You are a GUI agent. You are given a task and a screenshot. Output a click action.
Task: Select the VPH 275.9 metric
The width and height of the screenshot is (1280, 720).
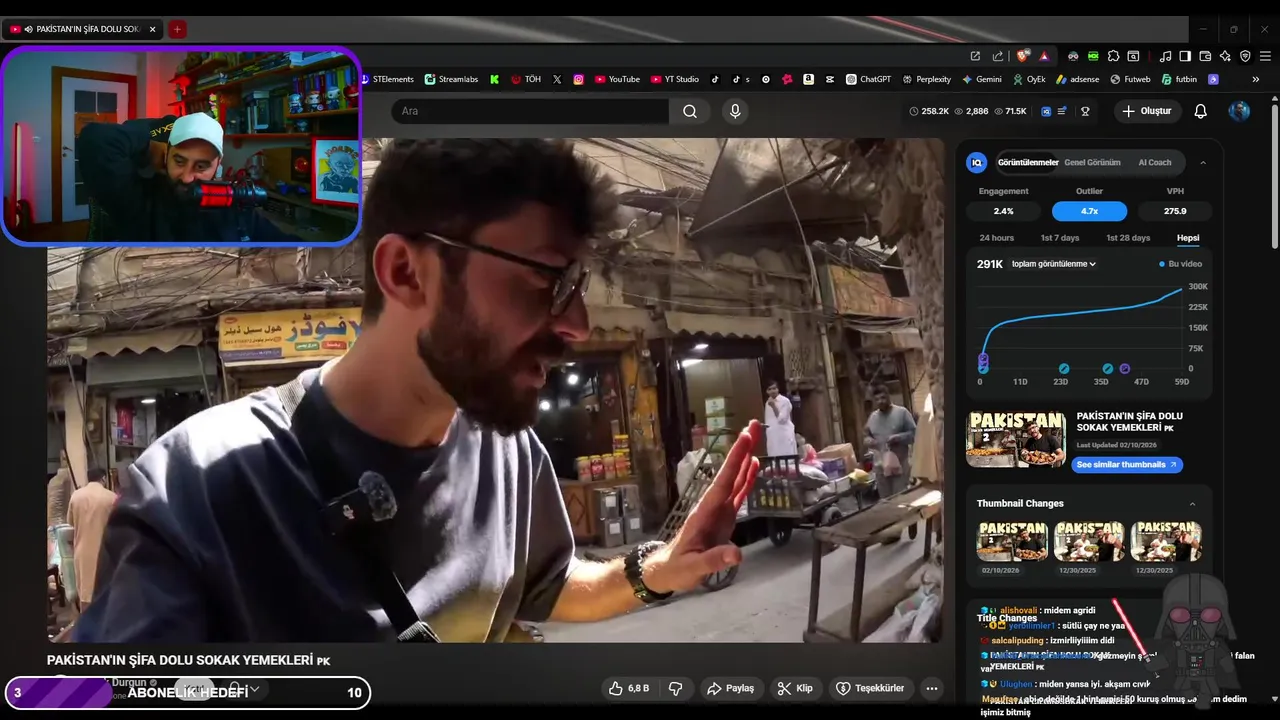1175,211
